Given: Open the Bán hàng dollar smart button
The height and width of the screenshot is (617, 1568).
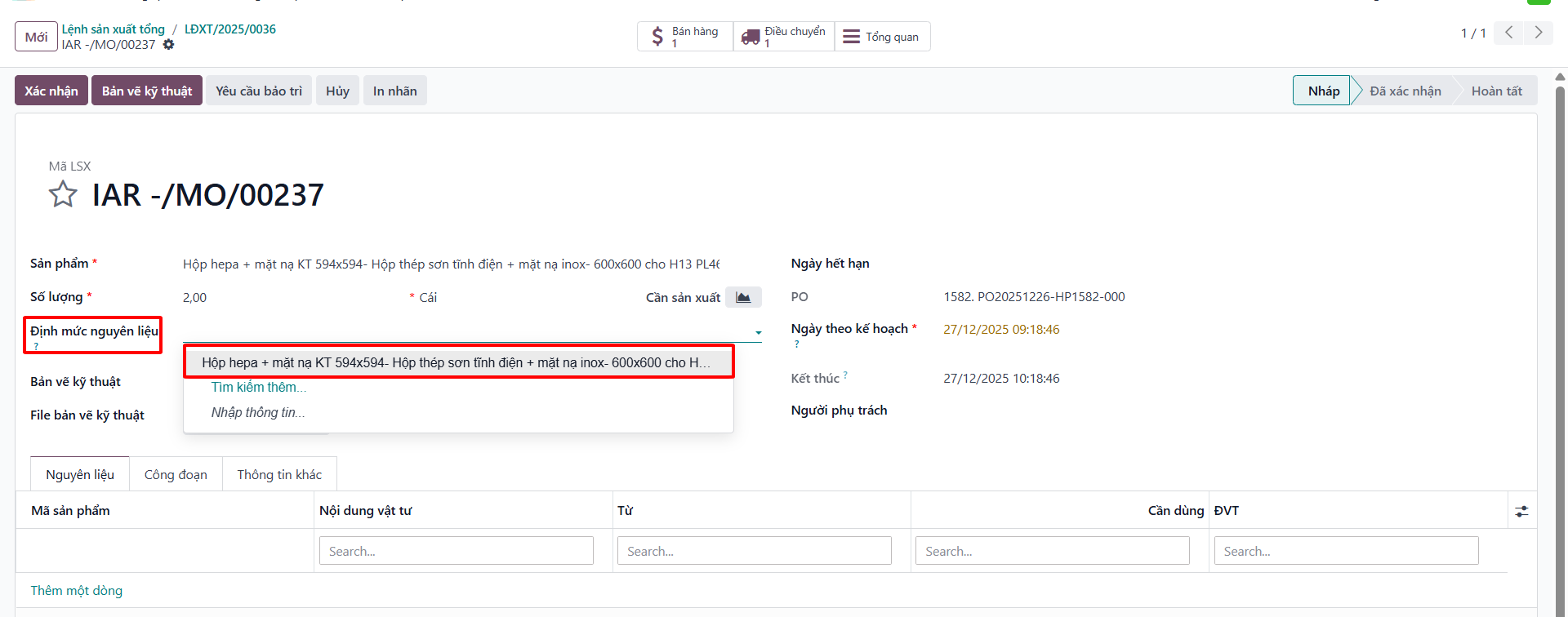Looking at the screenshot, I should click(685, 37).
